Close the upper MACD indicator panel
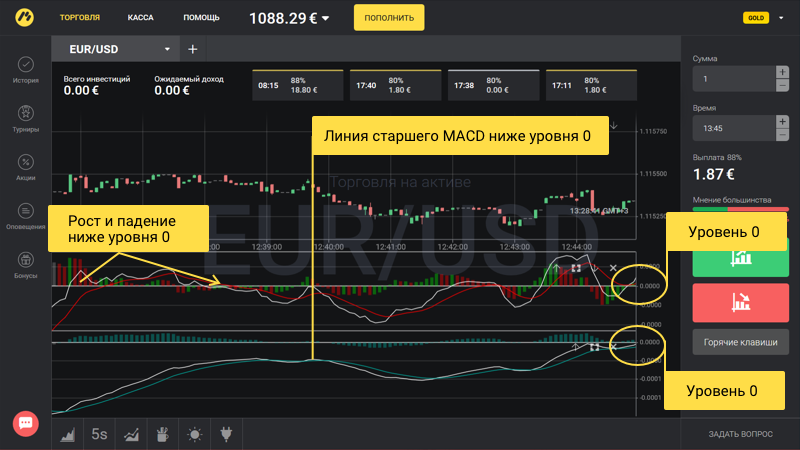The image size is (800, 450). pyautogui.click(x=613, y=268)
